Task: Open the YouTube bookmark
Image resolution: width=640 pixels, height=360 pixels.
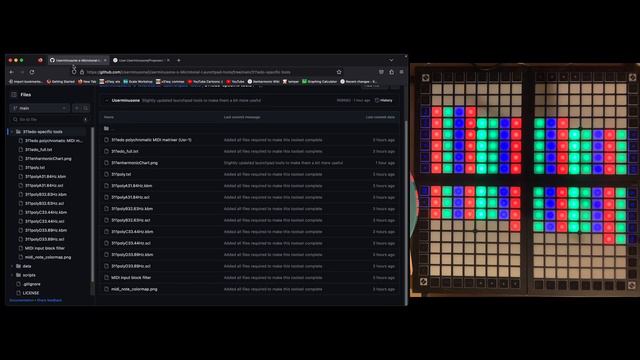Action: tap(236, 82)
